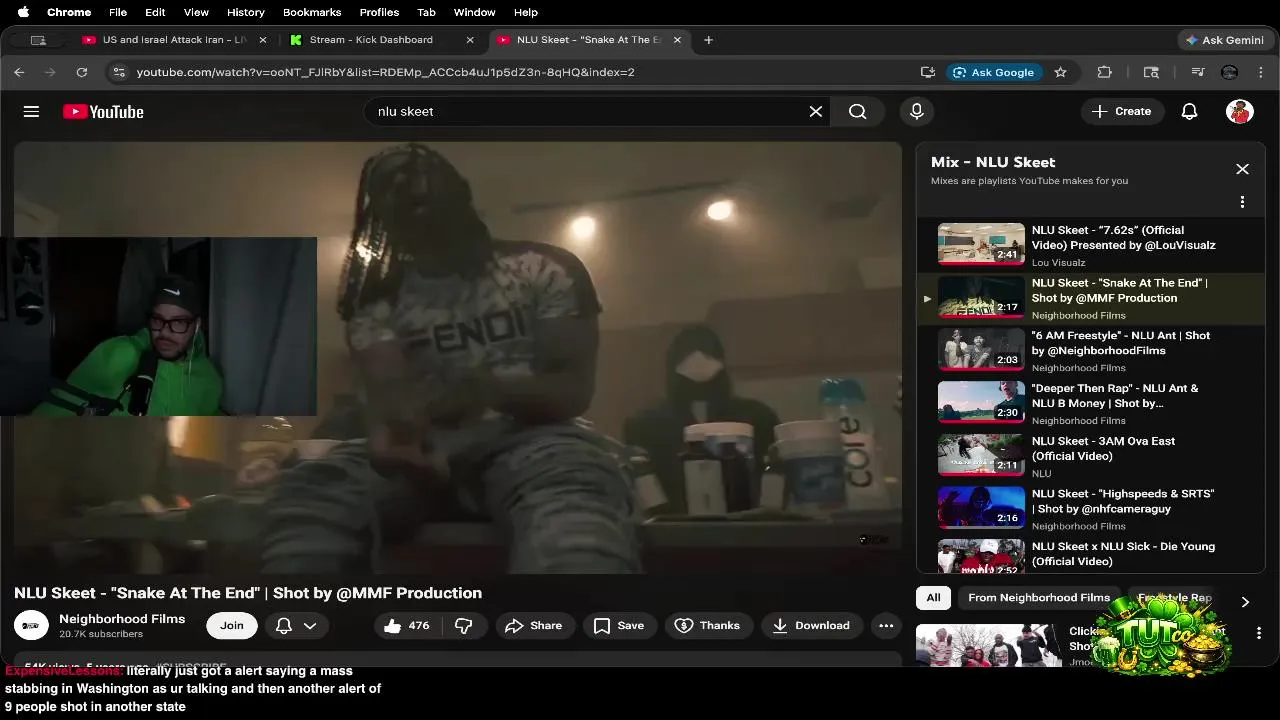Play 'Highspeeds & SRTS' in the mix
This screenshot has width=1280, height=720.
tap(1090, 509)
